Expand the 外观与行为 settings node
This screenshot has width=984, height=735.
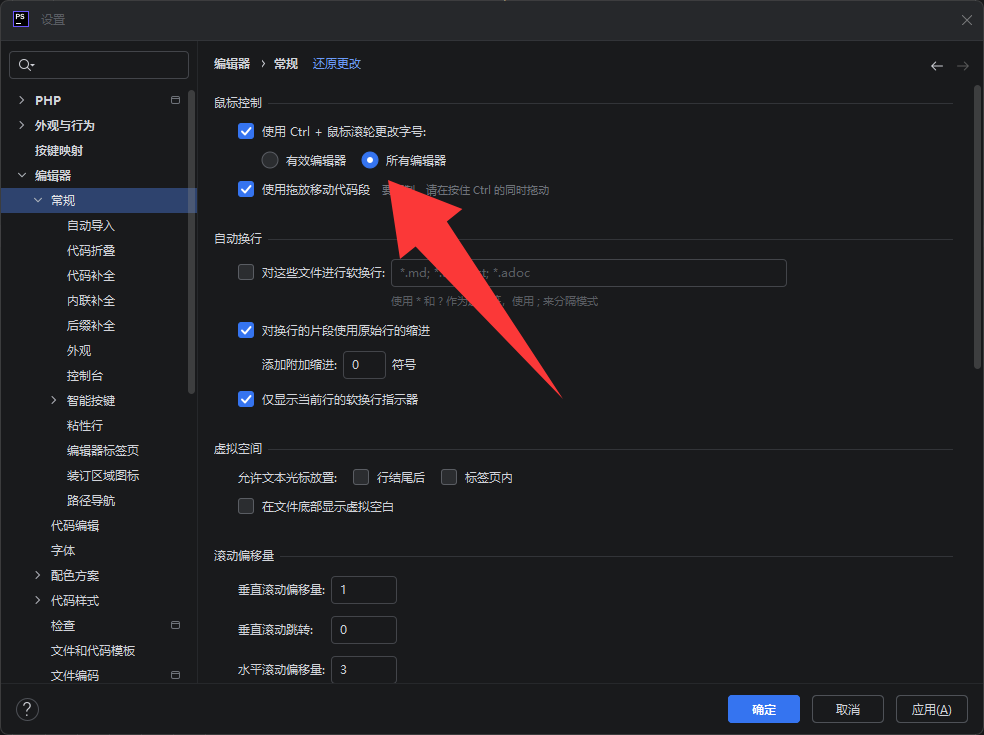(22, 125)
